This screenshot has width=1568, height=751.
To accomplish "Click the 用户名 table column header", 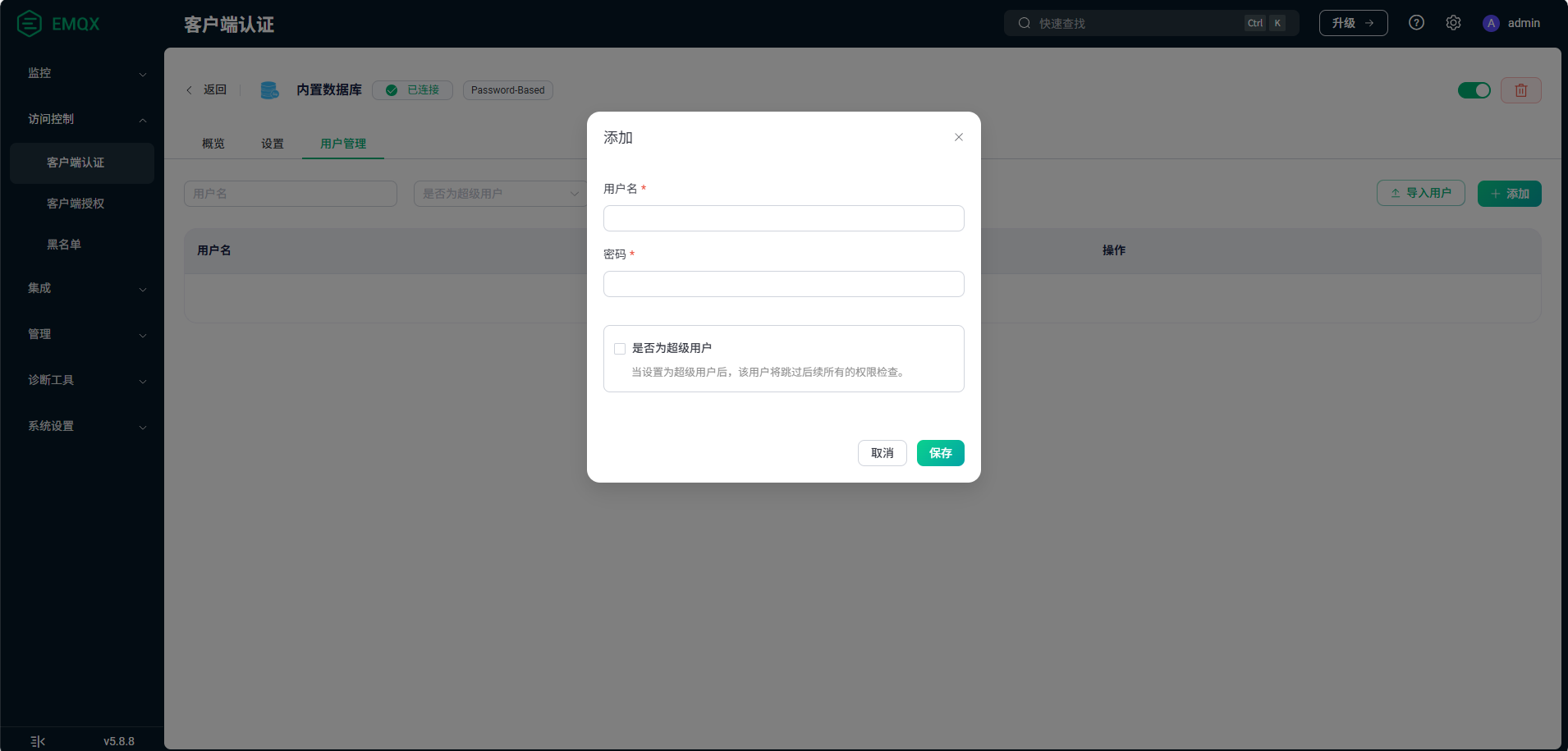I will [214, 250].
